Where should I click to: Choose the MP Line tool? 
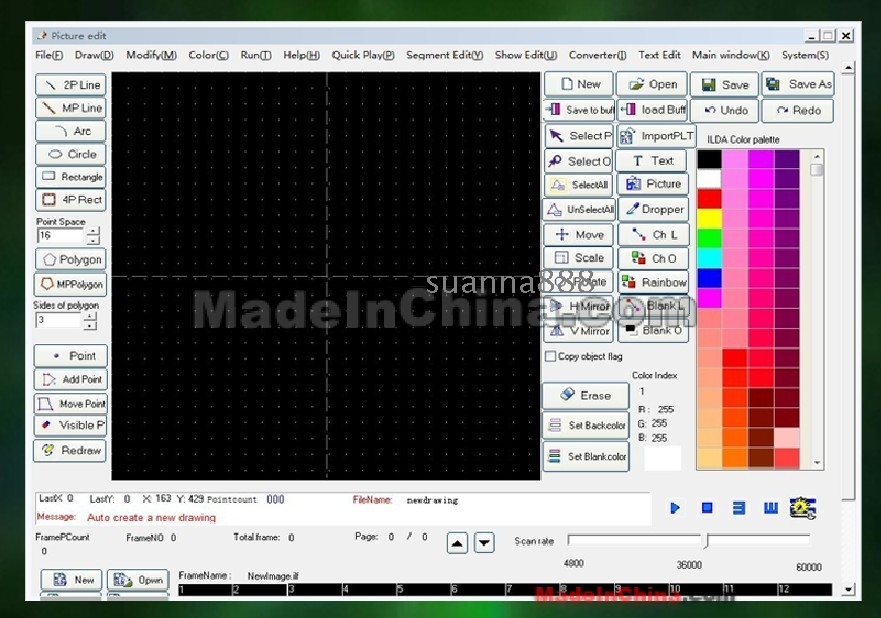(71, 108)
